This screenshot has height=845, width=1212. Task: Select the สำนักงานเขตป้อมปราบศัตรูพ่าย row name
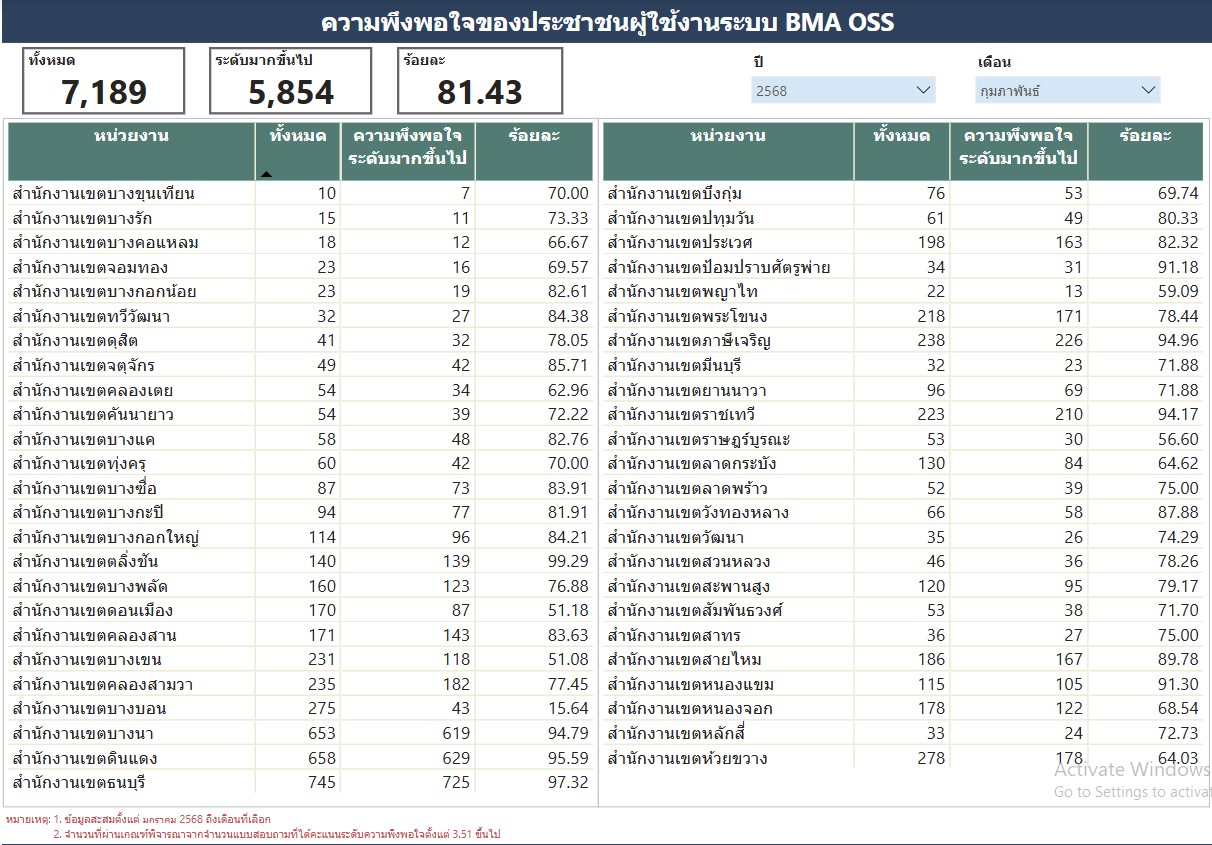pos(719,267)
